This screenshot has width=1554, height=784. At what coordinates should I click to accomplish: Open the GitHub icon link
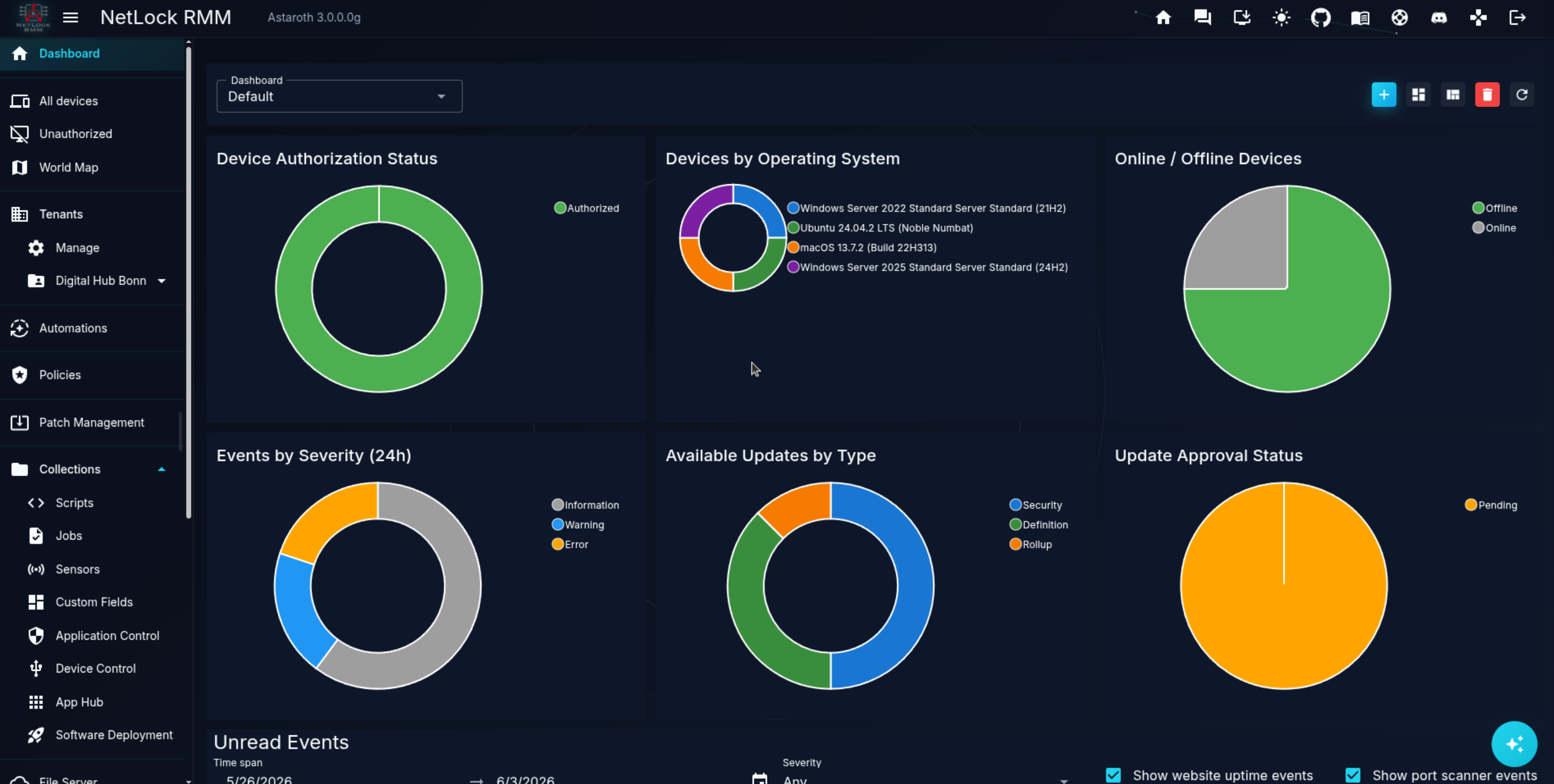pyautogui.click(x=1320, y=17)
